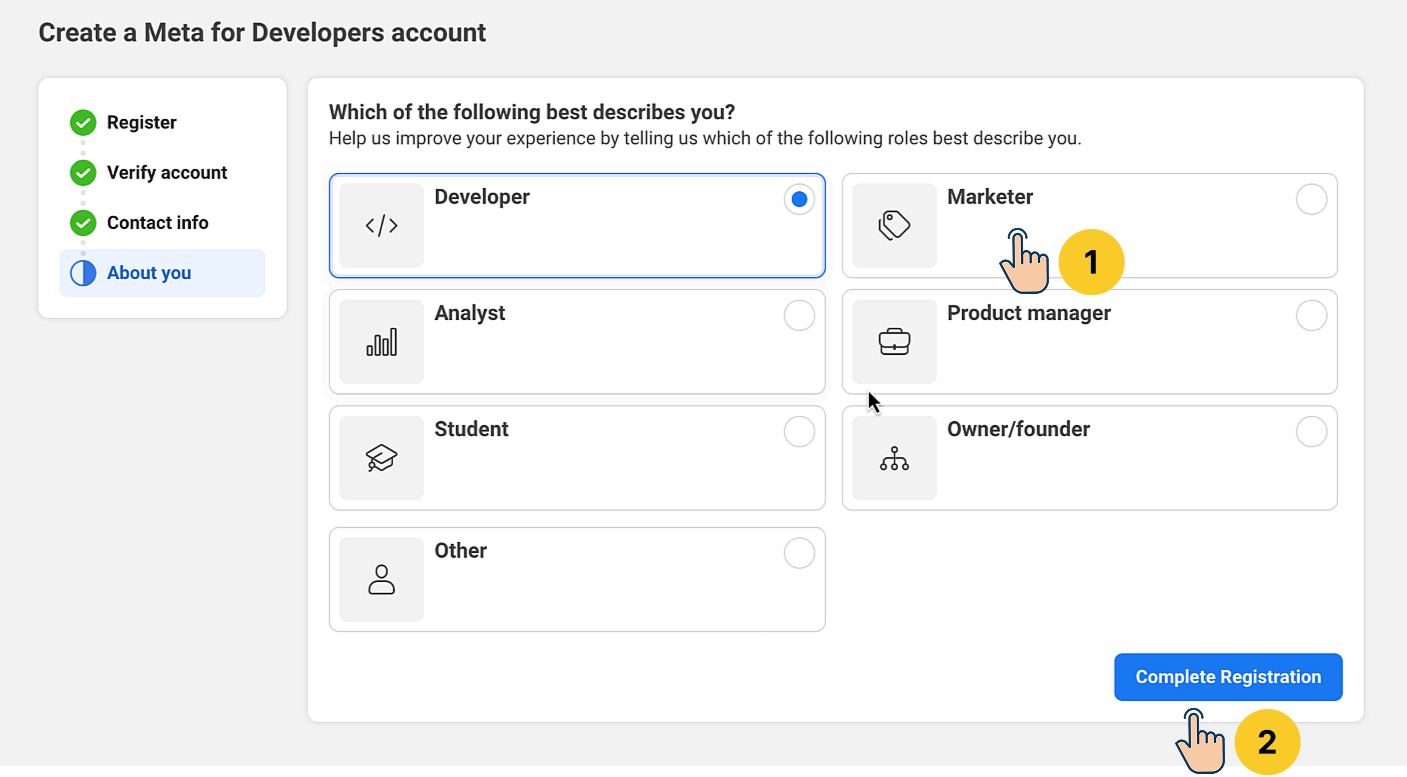This screenshot has height=777, width=1407.
Task: Click the Other person silhouette icon
Action: 381,579
